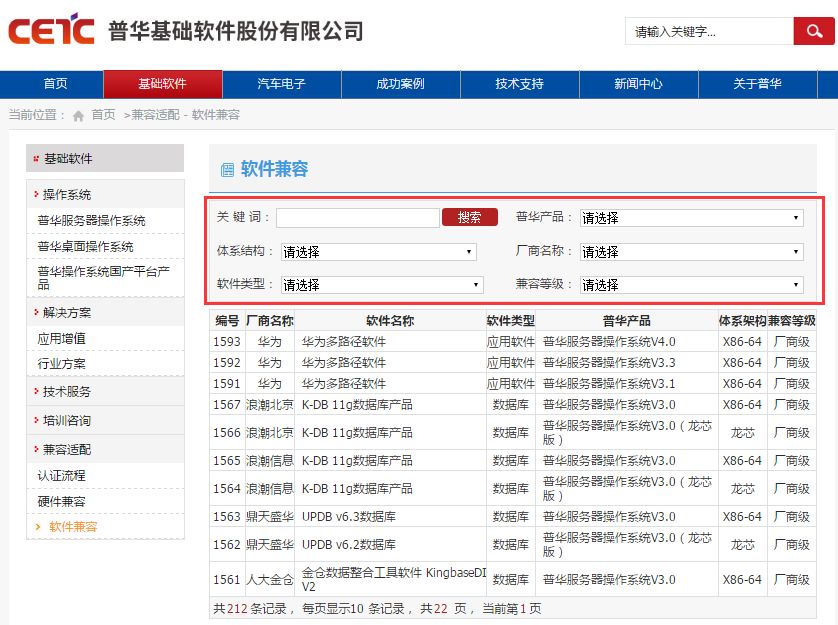Open the 成功案例 navigation tab
Viewport: 838px width, 625px height.
(x=401, y=84)
